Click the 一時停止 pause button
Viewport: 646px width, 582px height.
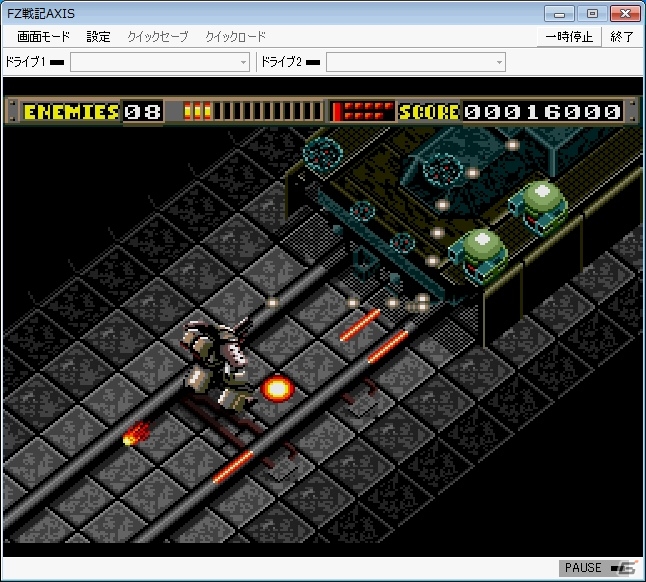pos(569,37)
